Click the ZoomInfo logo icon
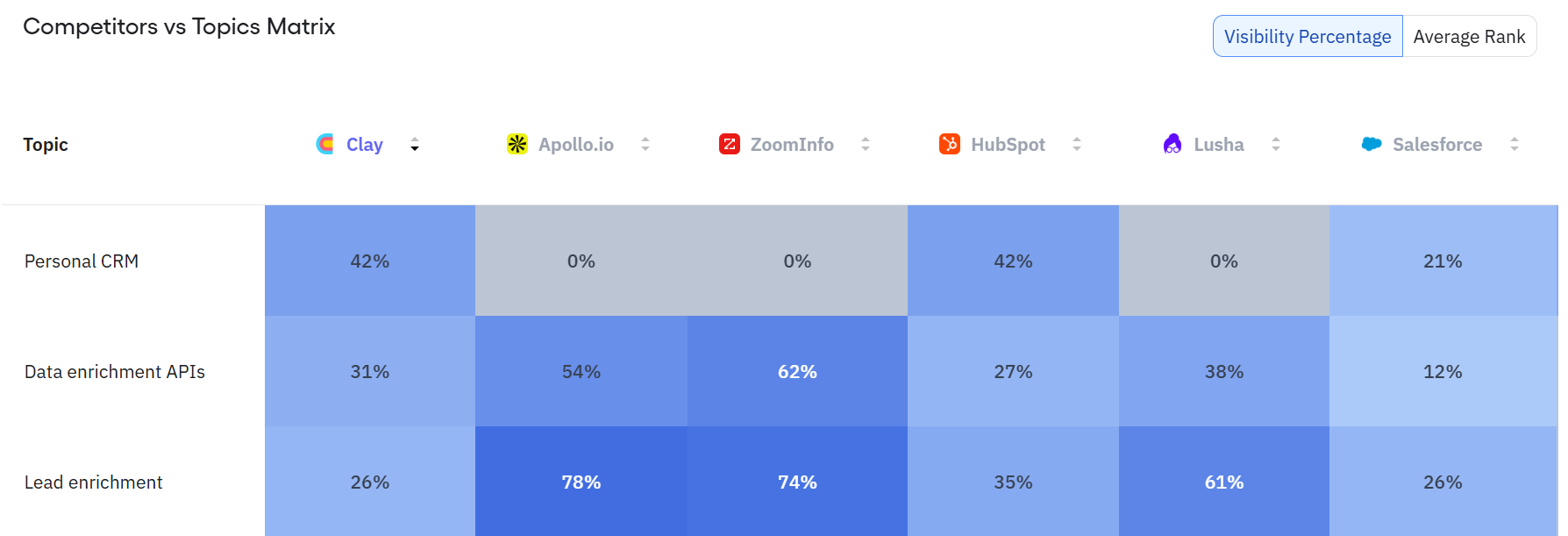 click(730, 144)
